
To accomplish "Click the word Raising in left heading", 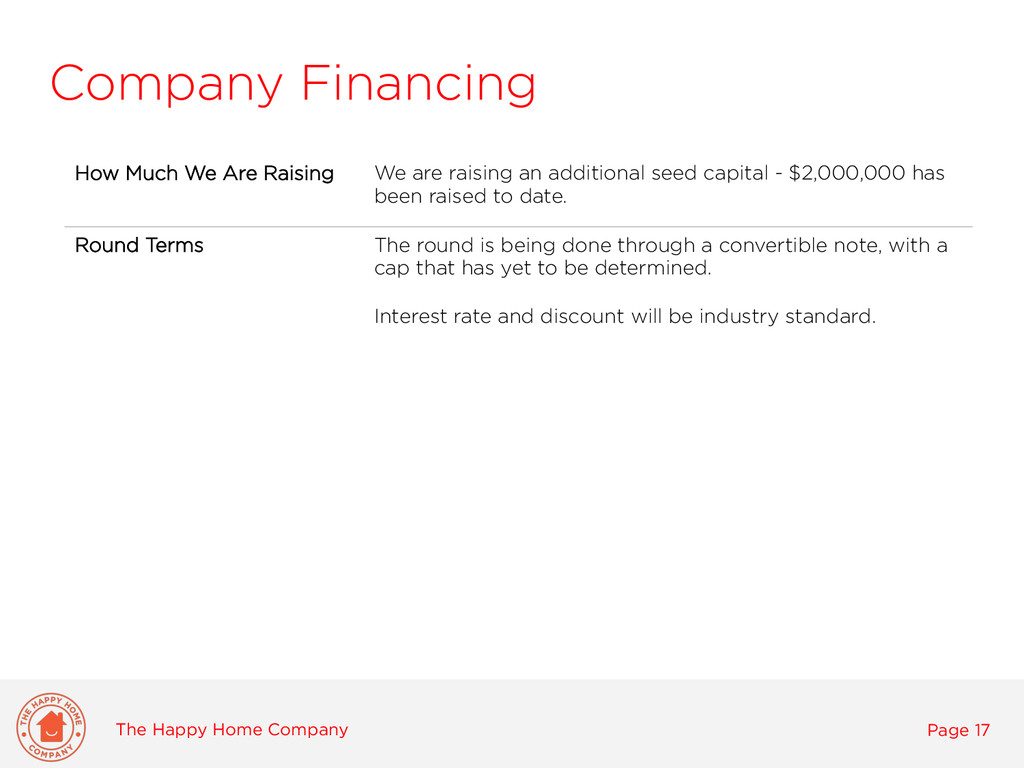I will point(298,174).
